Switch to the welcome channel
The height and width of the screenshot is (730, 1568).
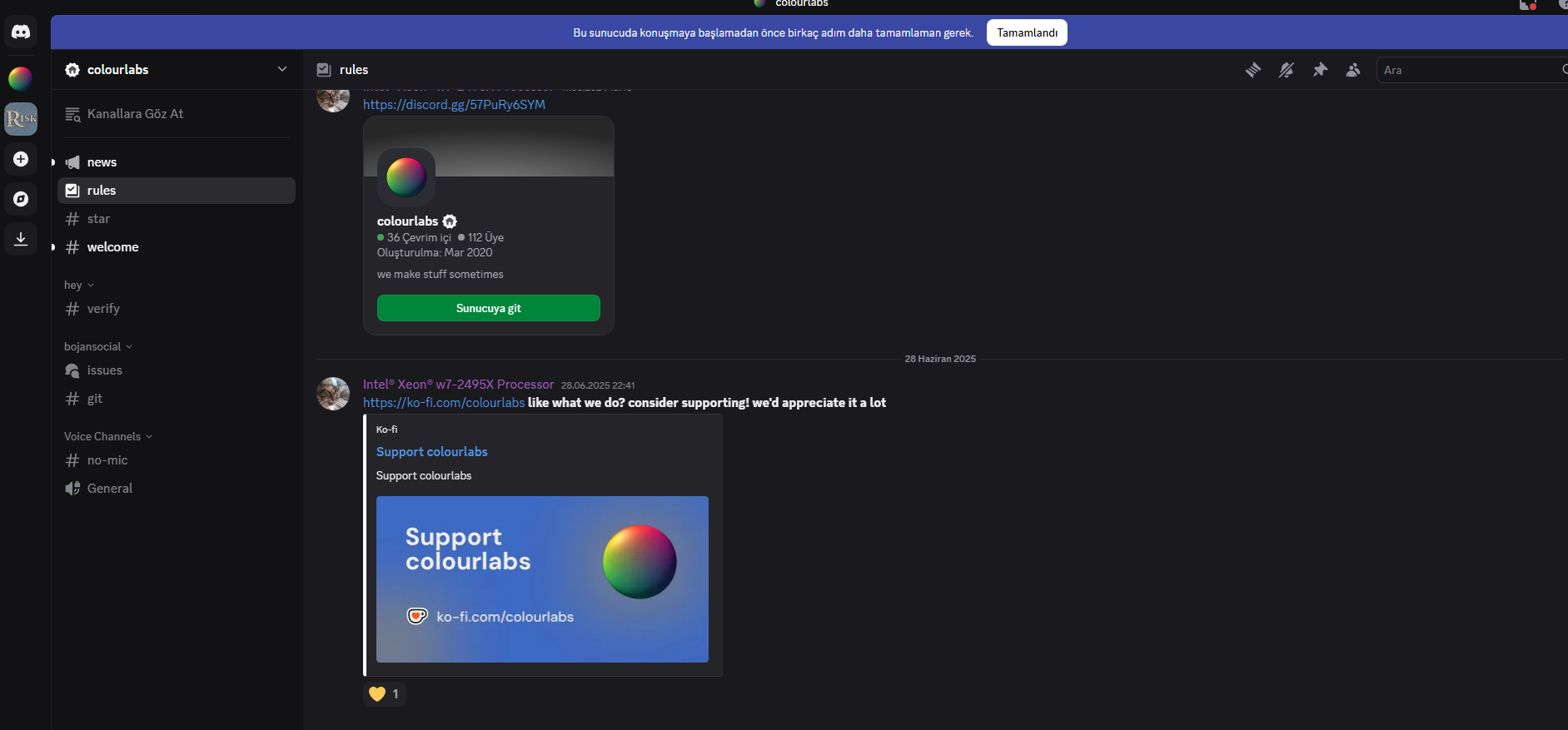pos(112,247)
